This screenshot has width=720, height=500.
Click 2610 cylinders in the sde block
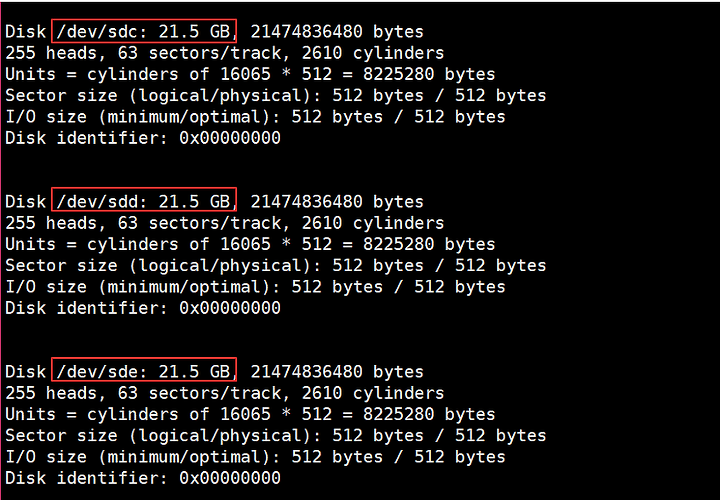point(373,393)
